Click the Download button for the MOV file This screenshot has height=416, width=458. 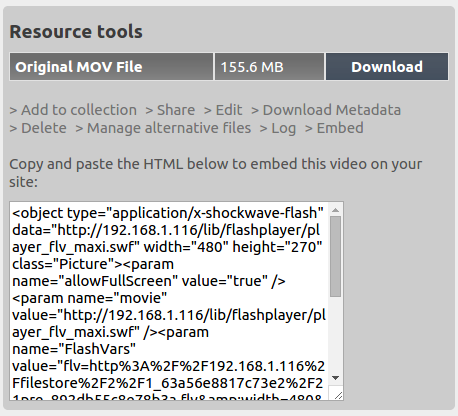[x=387, y=67]
